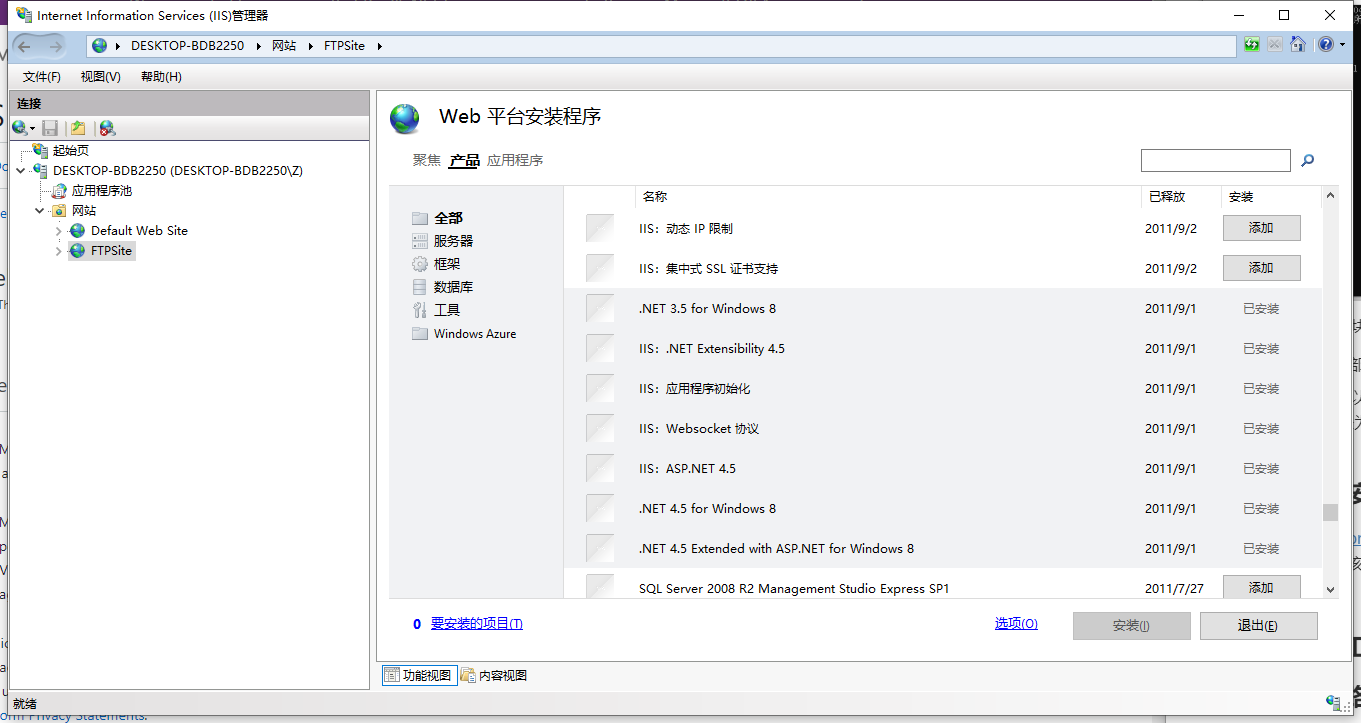This screenshot has width=1361, height=723.
Task: Click the IIS: ASP.NET 4.5 product name
Action: pyautogui.click(x=687, y=469)
